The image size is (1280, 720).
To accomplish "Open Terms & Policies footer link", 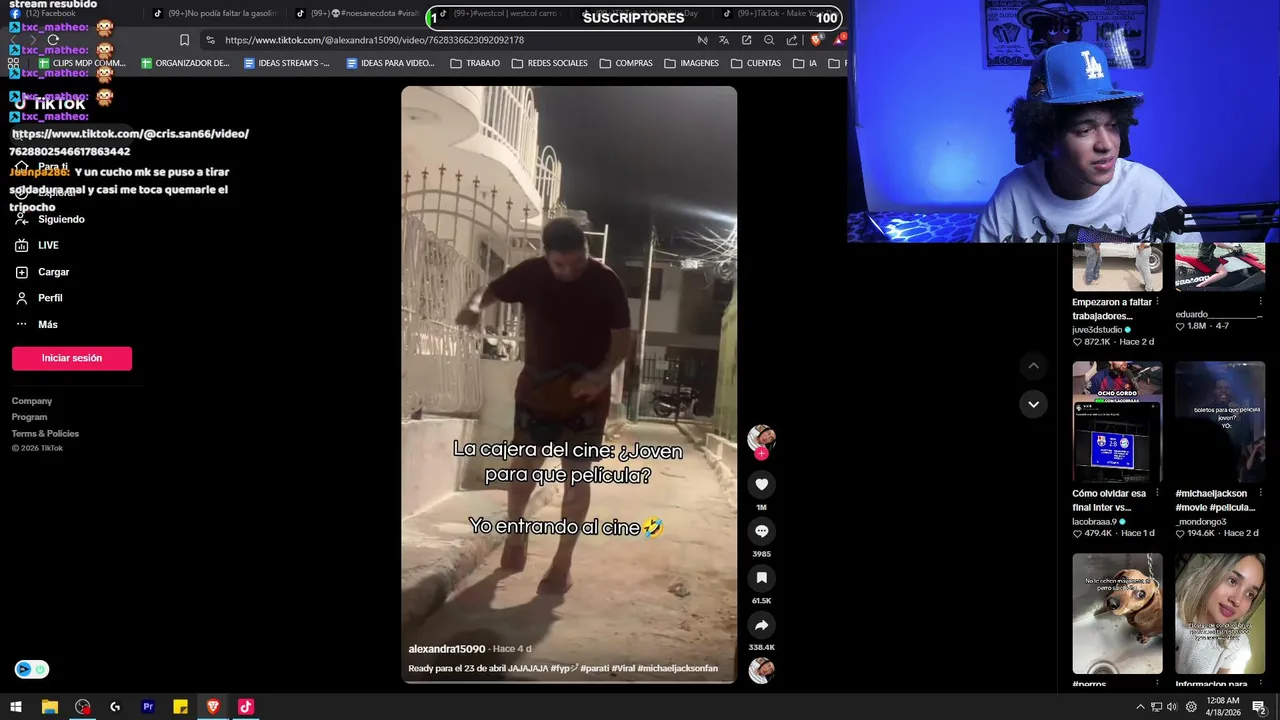I will 45,434.
